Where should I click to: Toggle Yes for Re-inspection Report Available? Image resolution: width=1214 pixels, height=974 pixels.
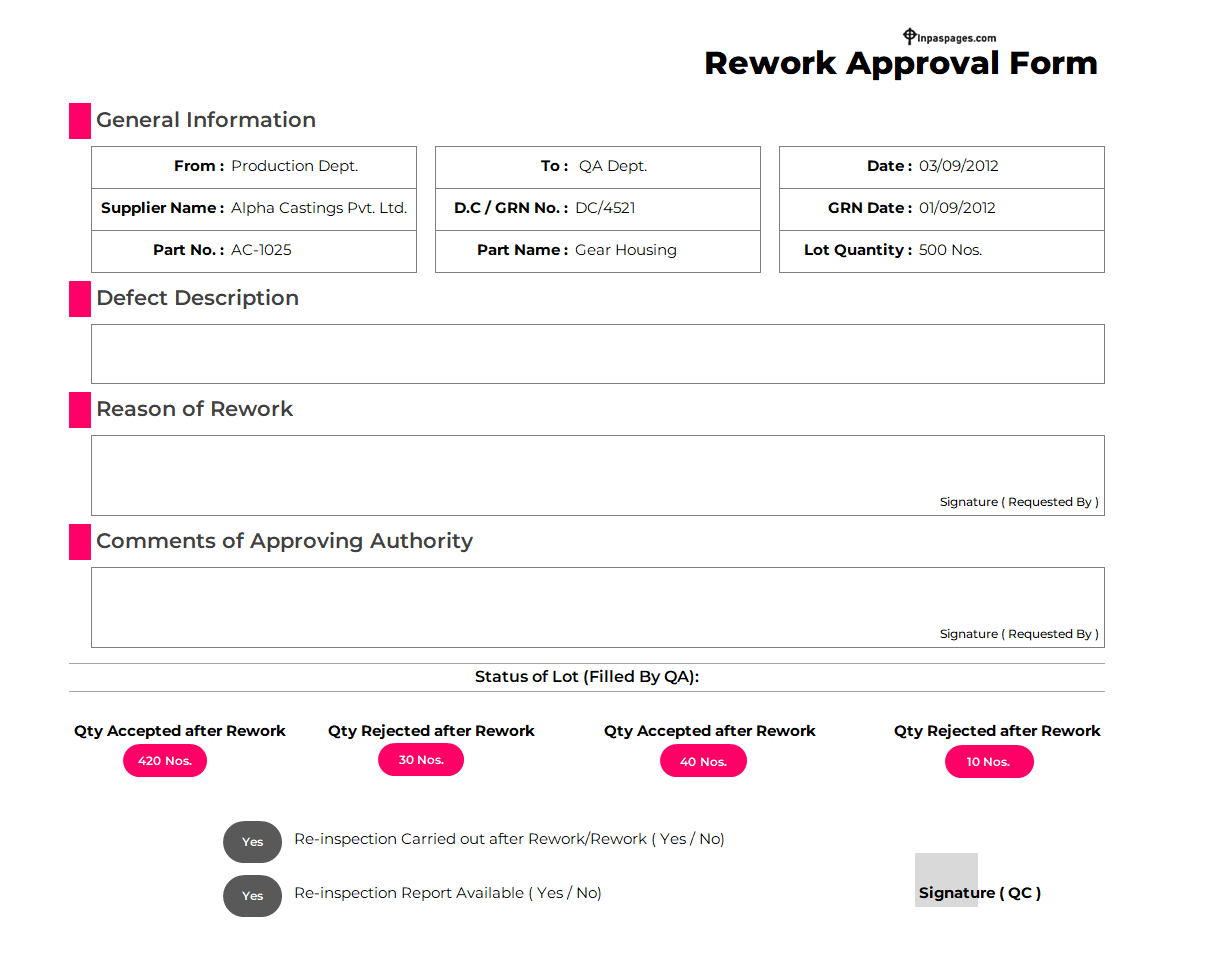pos(252,896)
